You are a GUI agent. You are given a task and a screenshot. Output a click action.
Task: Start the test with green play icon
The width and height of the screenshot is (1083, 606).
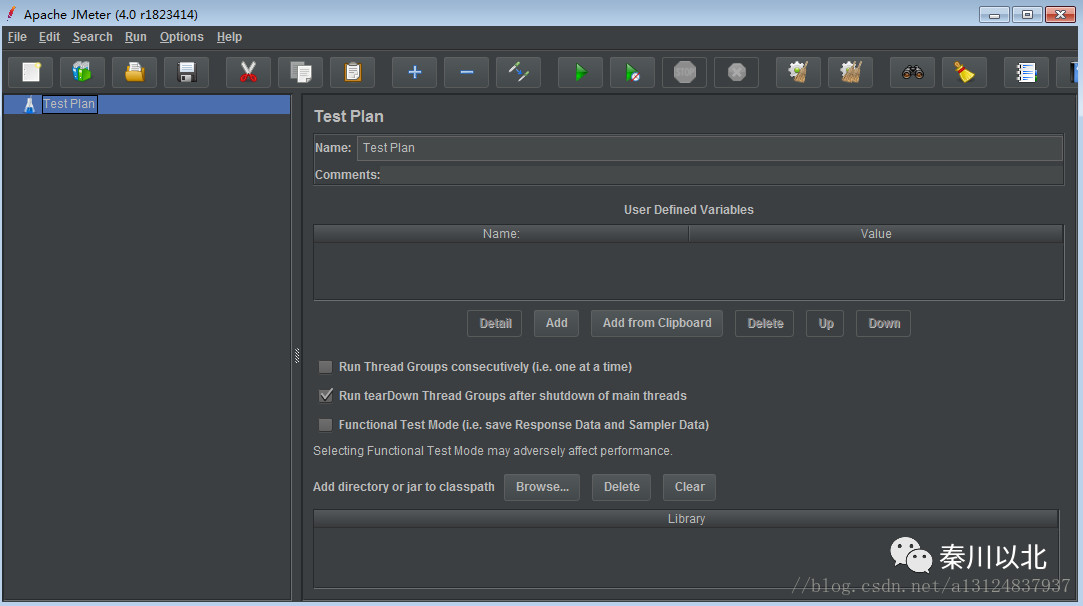click(x=580, y=72)
